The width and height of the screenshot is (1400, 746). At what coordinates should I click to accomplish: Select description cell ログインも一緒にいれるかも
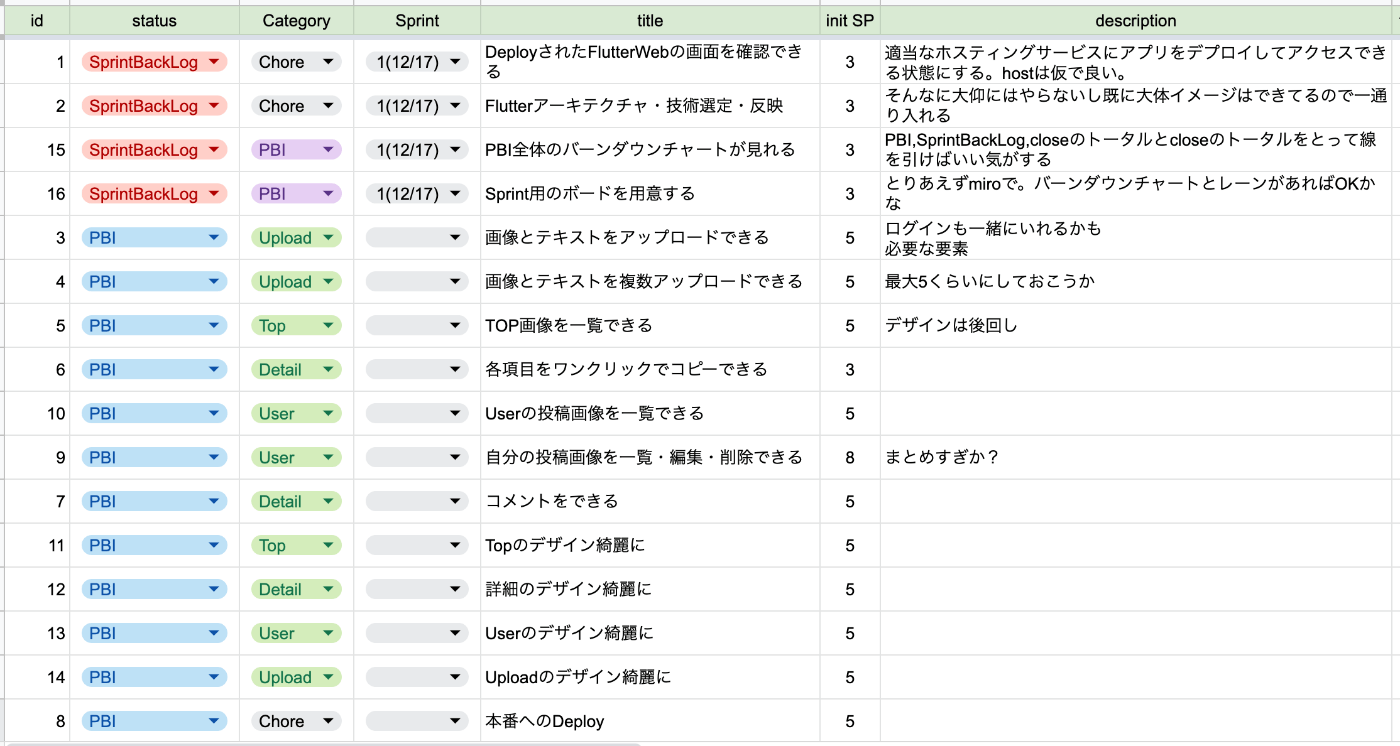click(x=1136, y=238)
